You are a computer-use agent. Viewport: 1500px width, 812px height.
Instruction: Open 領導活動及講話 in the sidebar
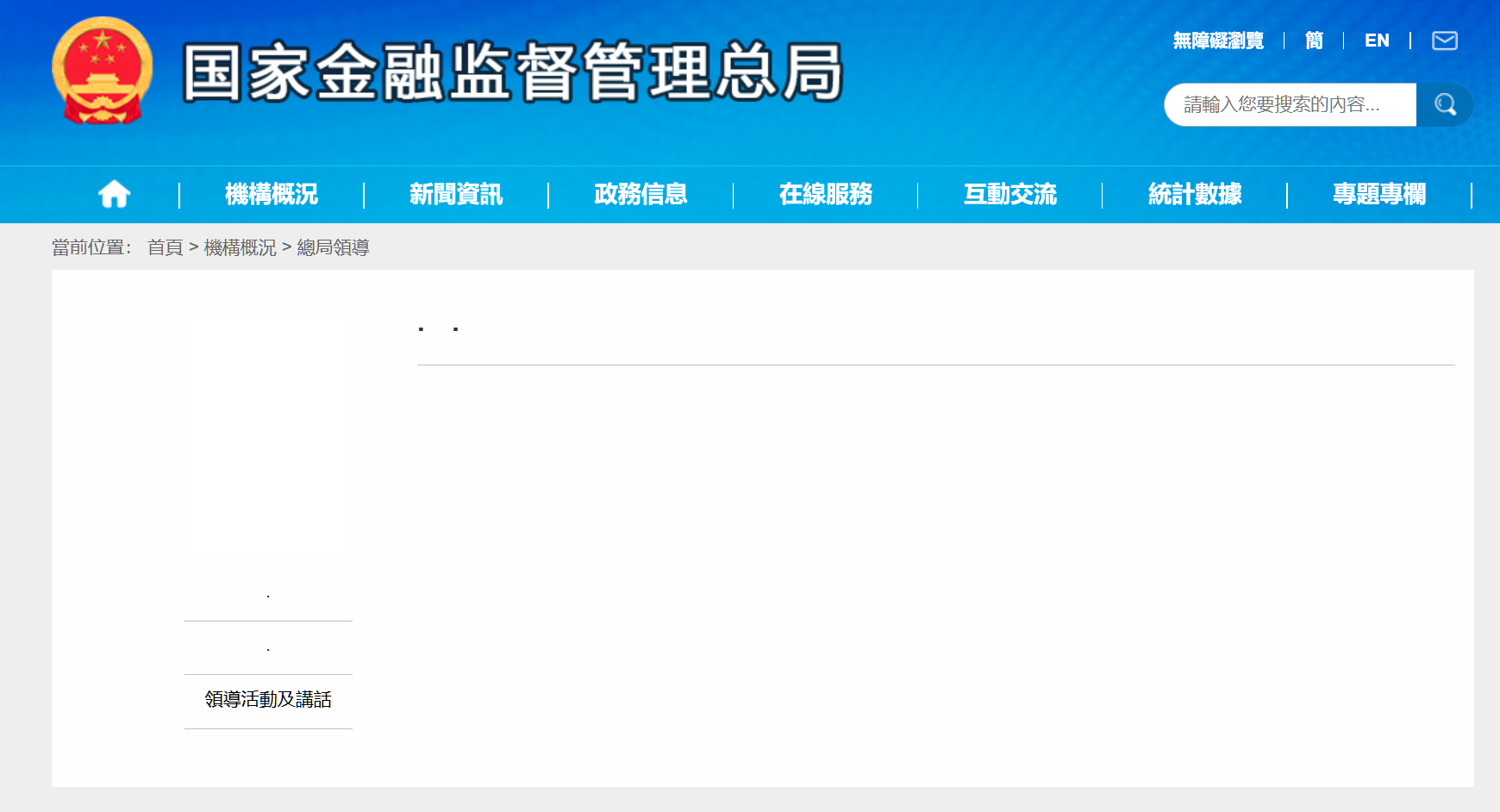point(268,700)
